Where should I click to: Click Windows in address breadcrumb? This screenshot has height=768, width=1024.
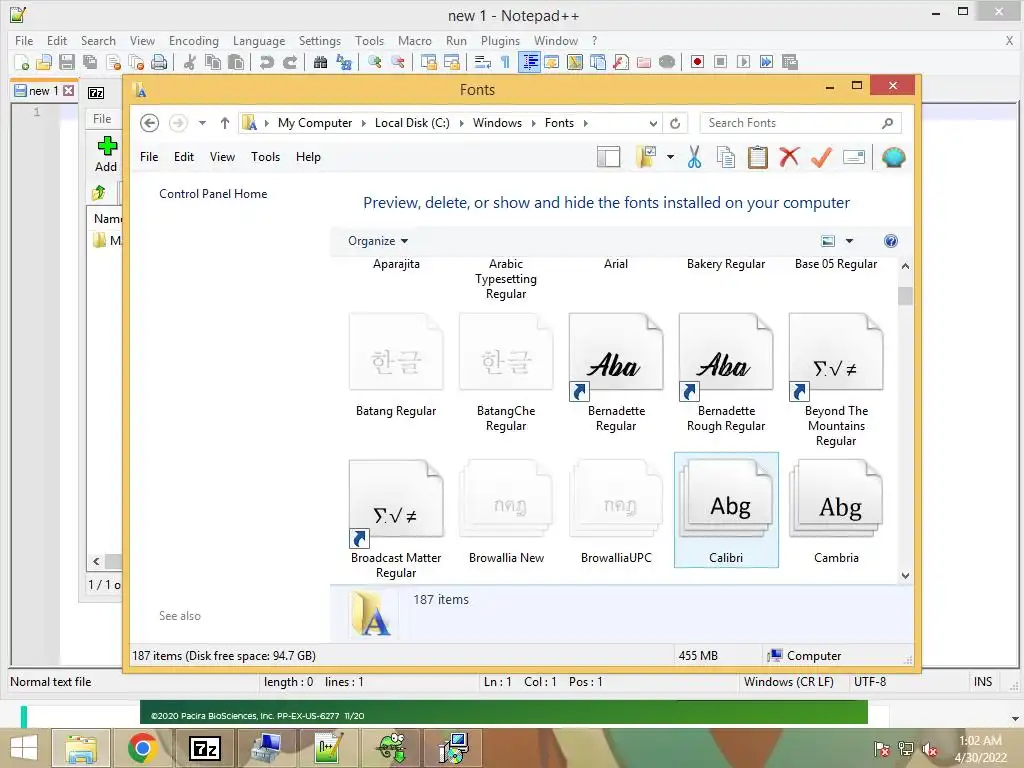pos(497,123)
